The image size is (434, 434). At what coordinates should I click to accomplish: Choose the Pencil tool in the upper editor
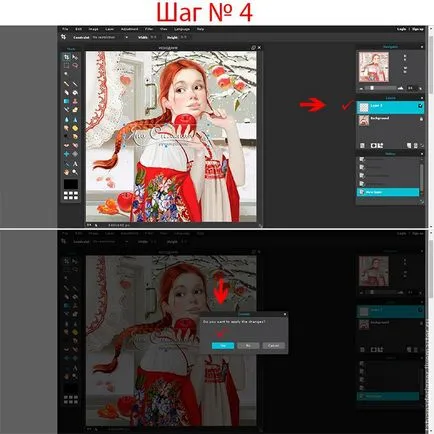66,84
